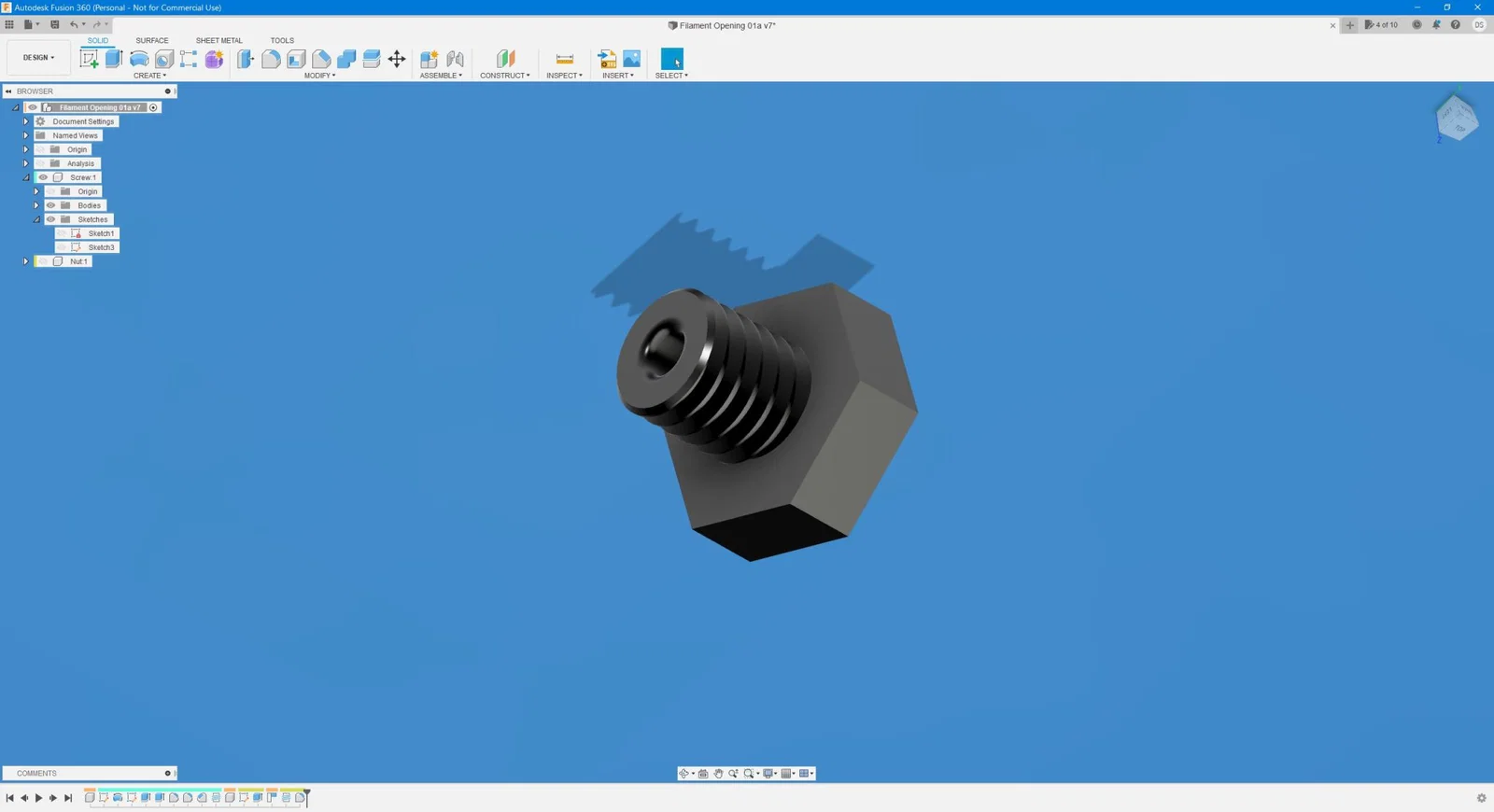1494x812 pixels.
Task: Activate the Measure tool
Action: click(x=565, y=59)
